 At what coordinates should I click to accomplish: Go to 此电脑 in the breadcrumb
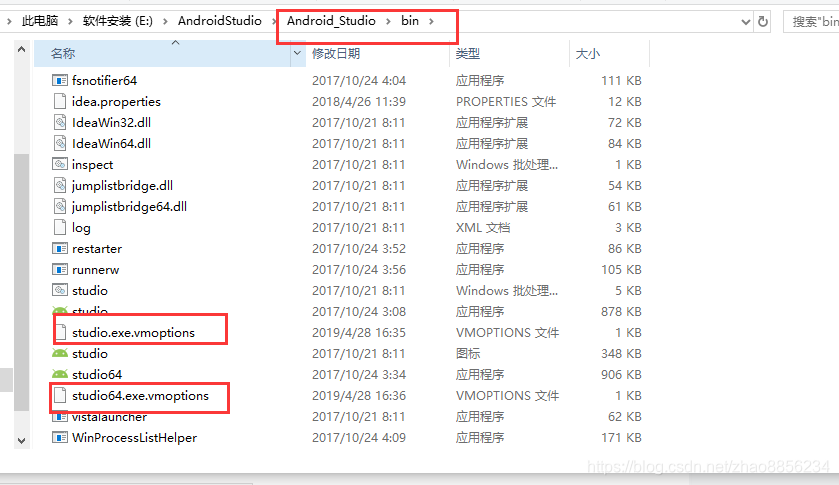point(40,21)
